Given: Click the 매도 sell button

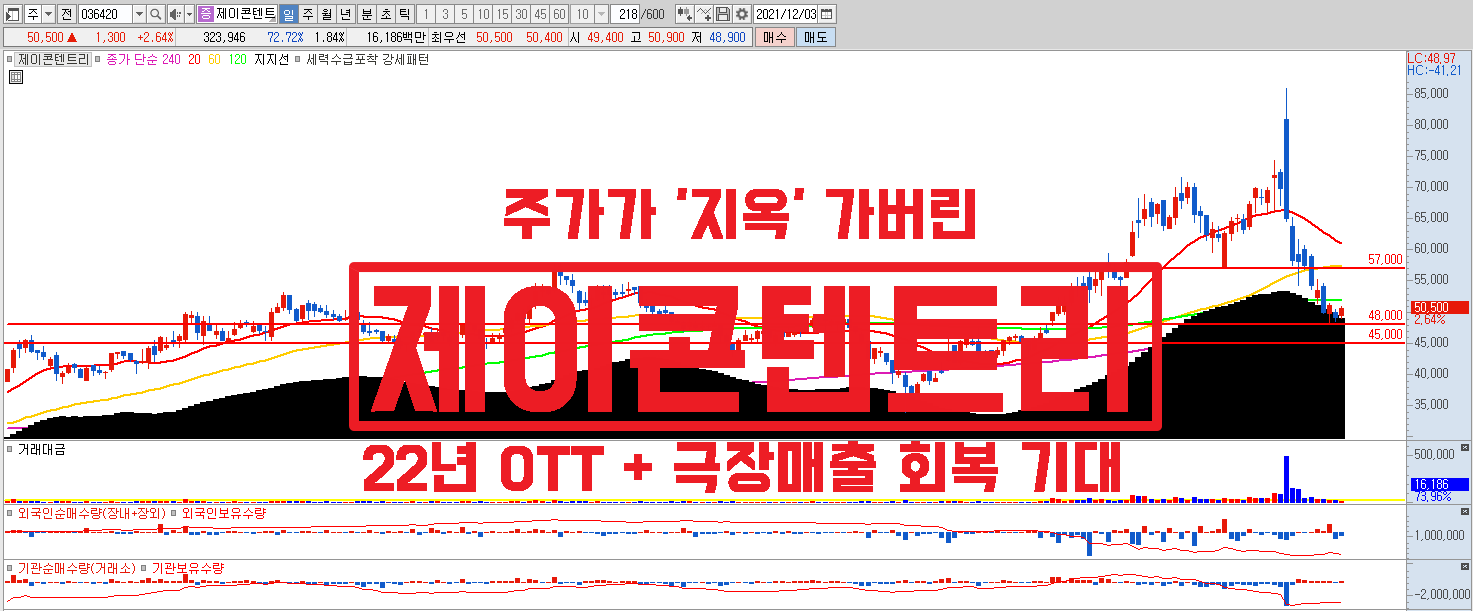Looking at the screenshot, I should click(x=815, y=37).
